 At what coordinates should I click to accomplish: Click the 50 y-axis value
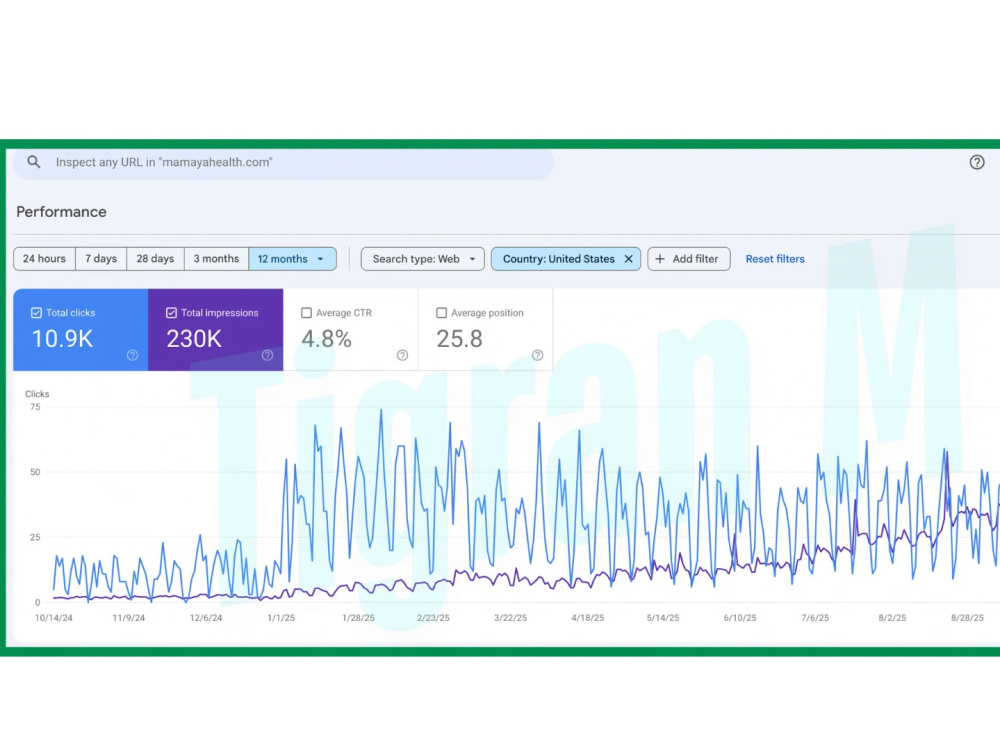tap(35, 472)
